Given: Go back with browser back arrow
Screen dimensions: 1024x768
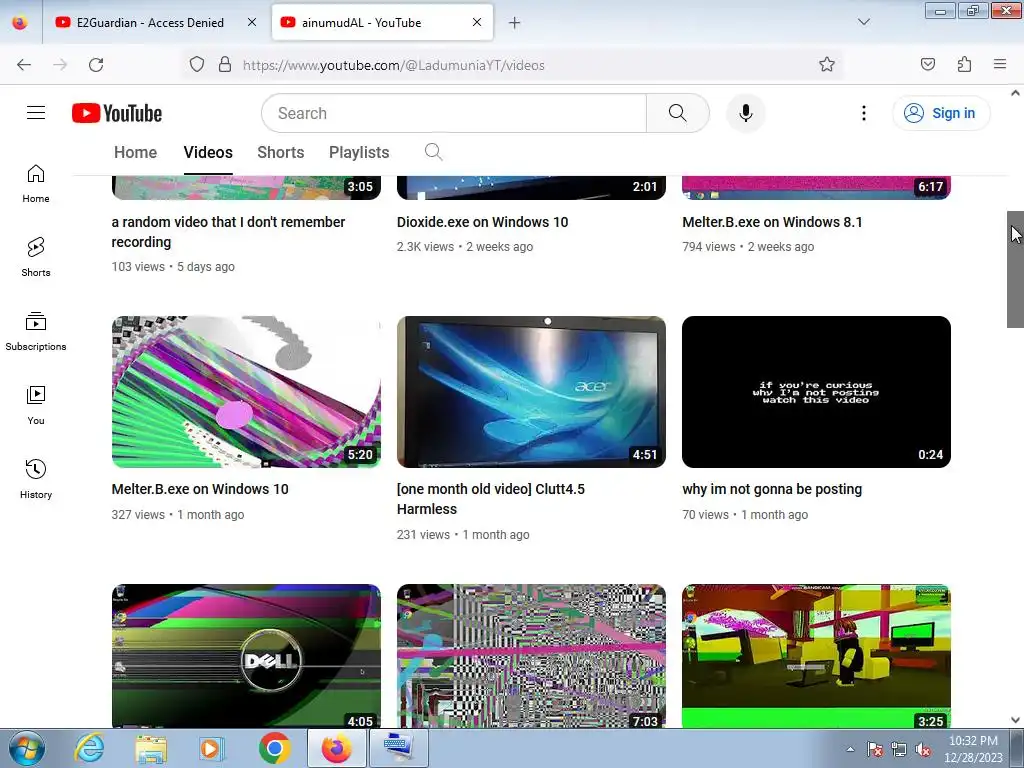Looking at the screenshot, I should pyautogui.click(x=24, y=65).
